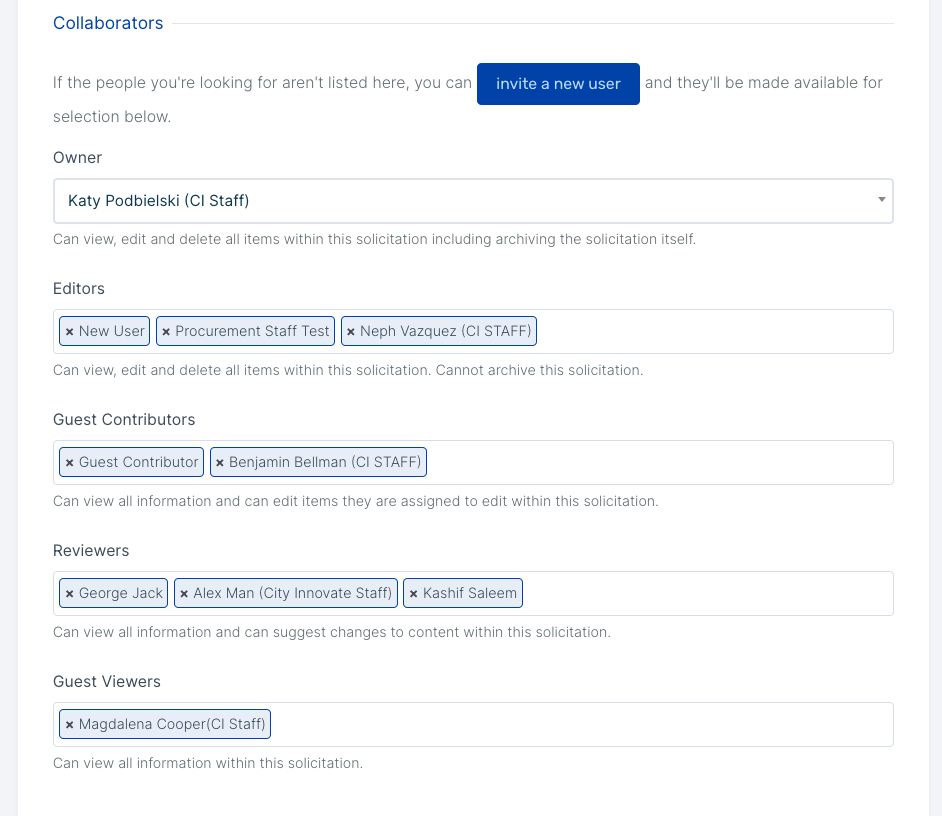Click invite a new user button

click(558, 84)
